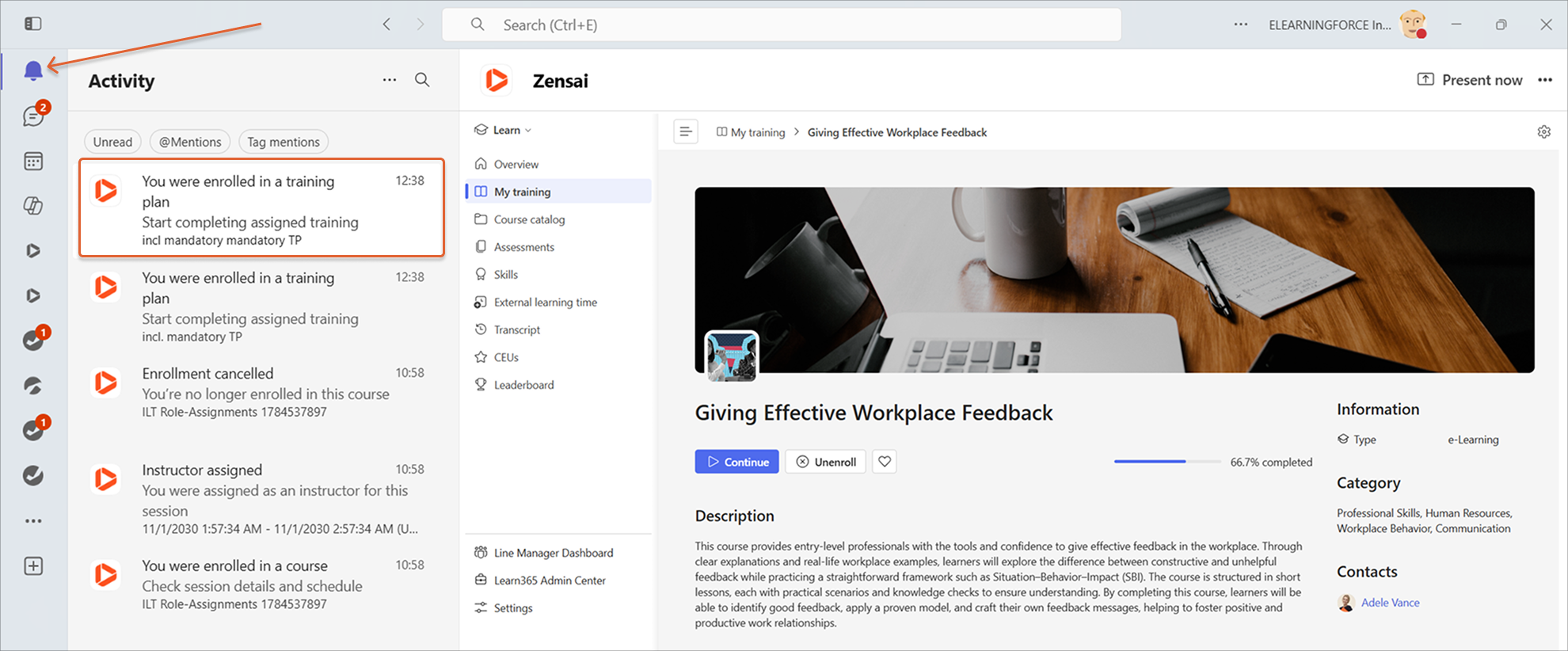
Task: Open notification 'incl mandatory mandatory TP'
Action: (261, 207)
